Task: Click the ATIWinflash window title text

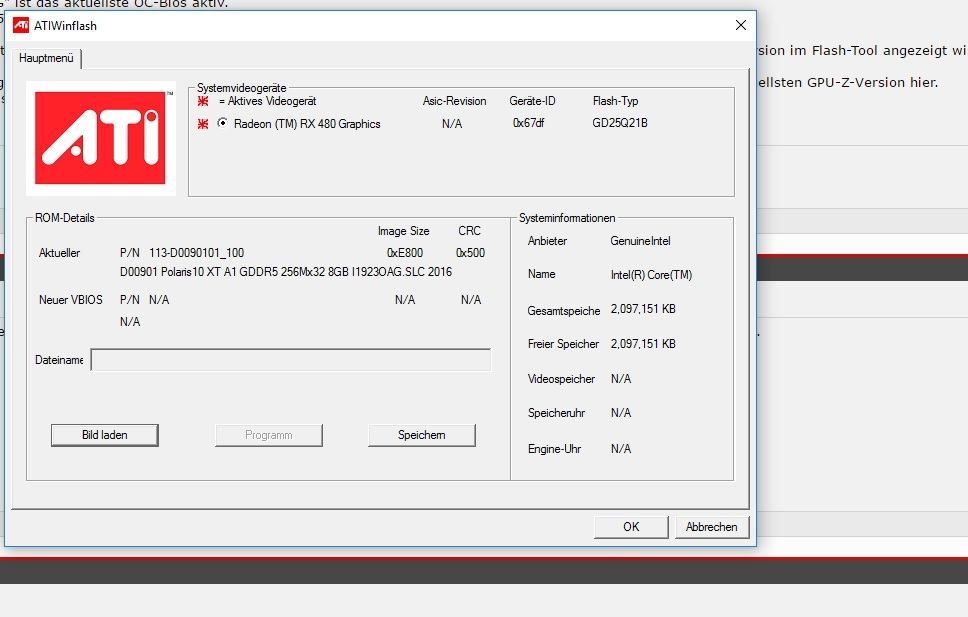Action: 65,25
